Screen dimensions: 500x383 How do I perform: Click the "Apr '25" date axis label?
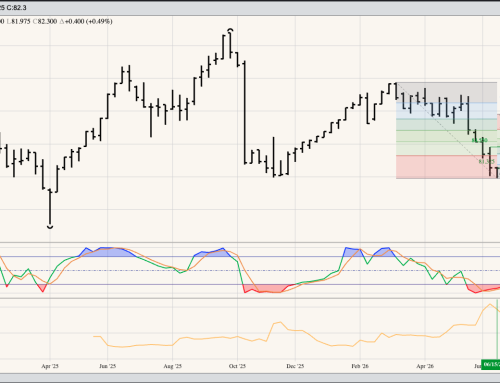click(x=50, y=366)
